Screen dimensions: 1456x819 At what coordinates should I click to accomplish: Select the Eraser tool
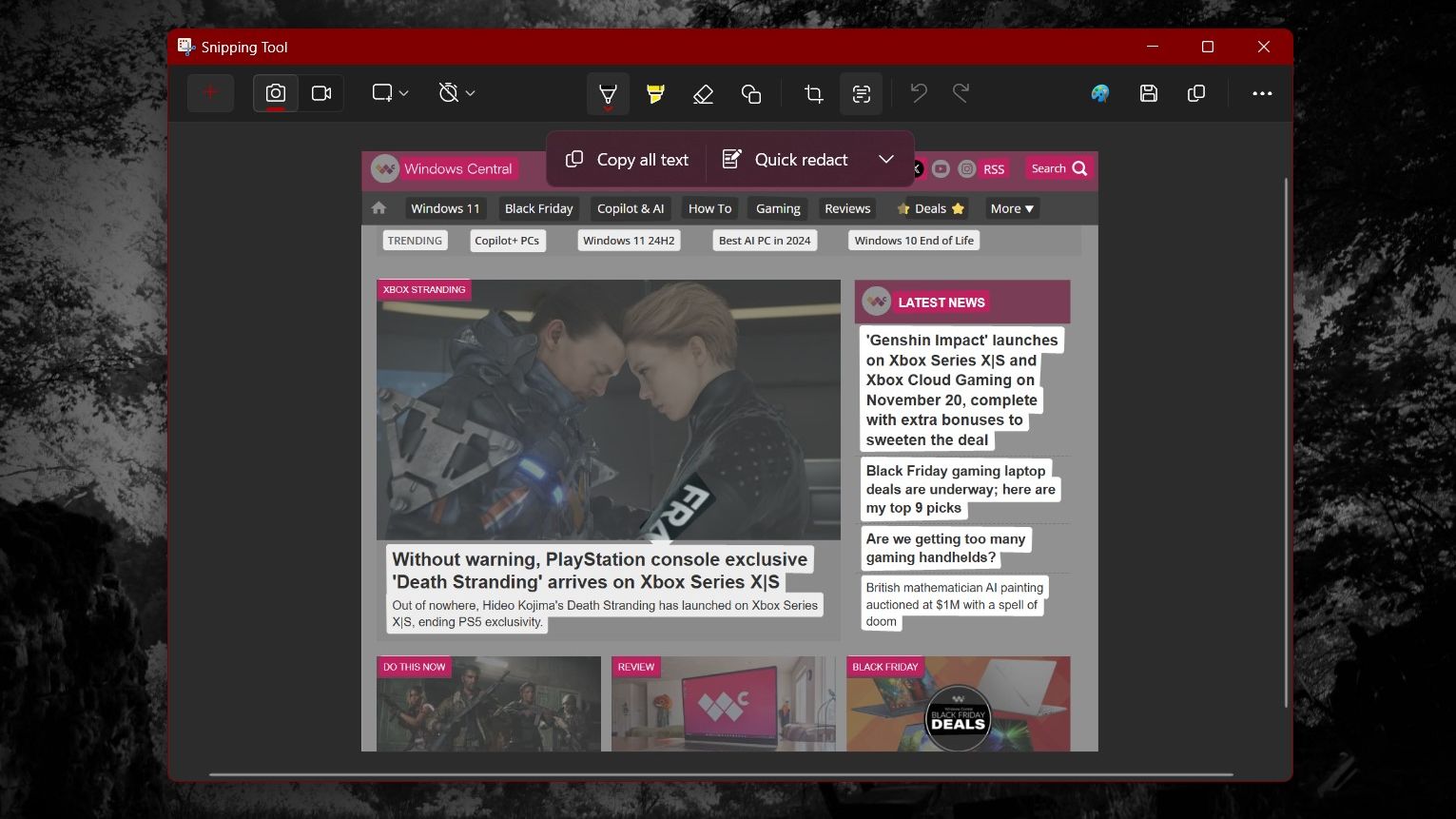click(703, 93)
